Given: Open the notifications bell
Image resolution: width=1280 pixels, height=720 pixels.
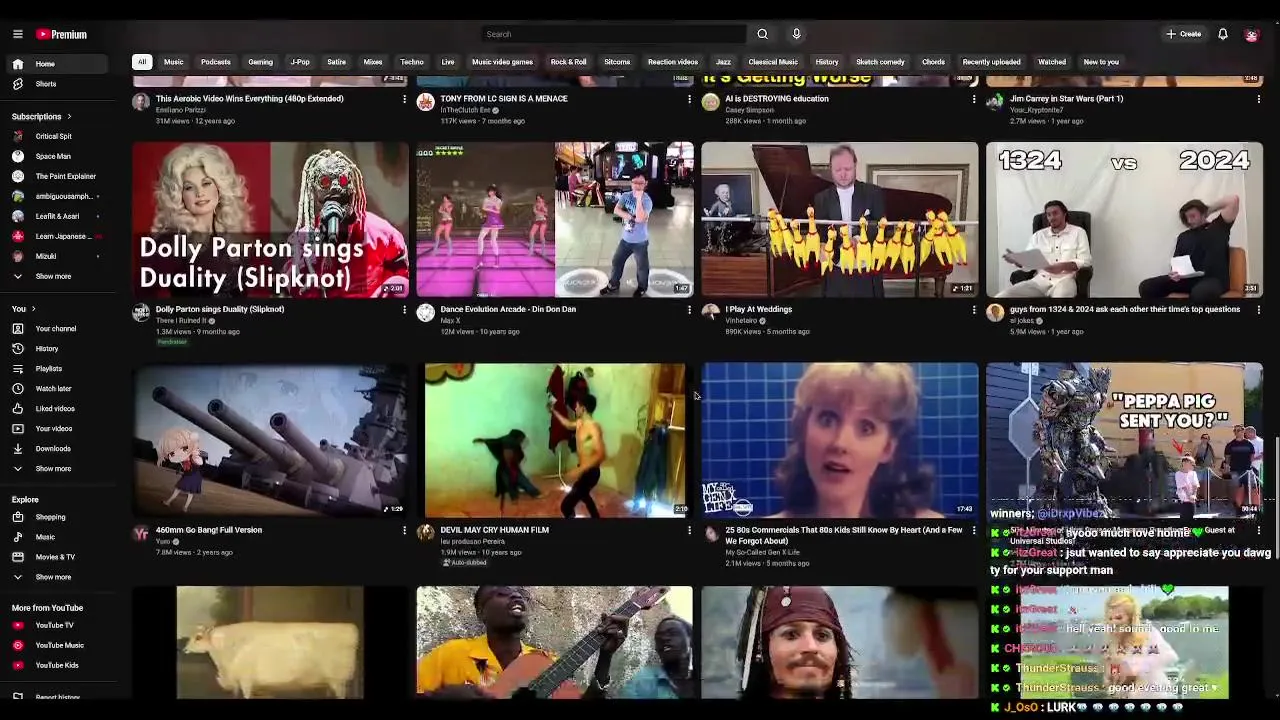Looking at the screenshot, I should pyautogui.click(x=1222, y=34).
